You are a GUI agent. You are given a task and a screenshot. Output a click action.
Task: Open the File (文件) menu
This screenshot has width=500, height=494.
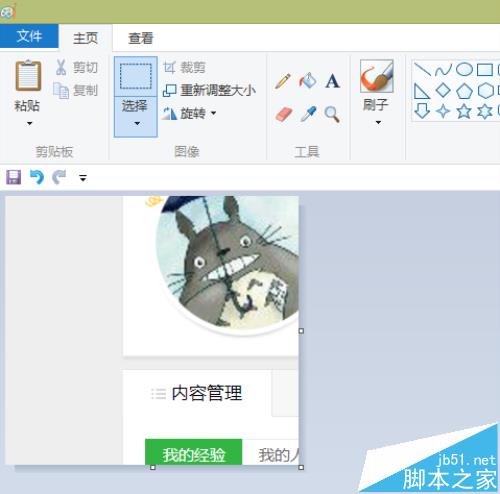coord(29,36)
